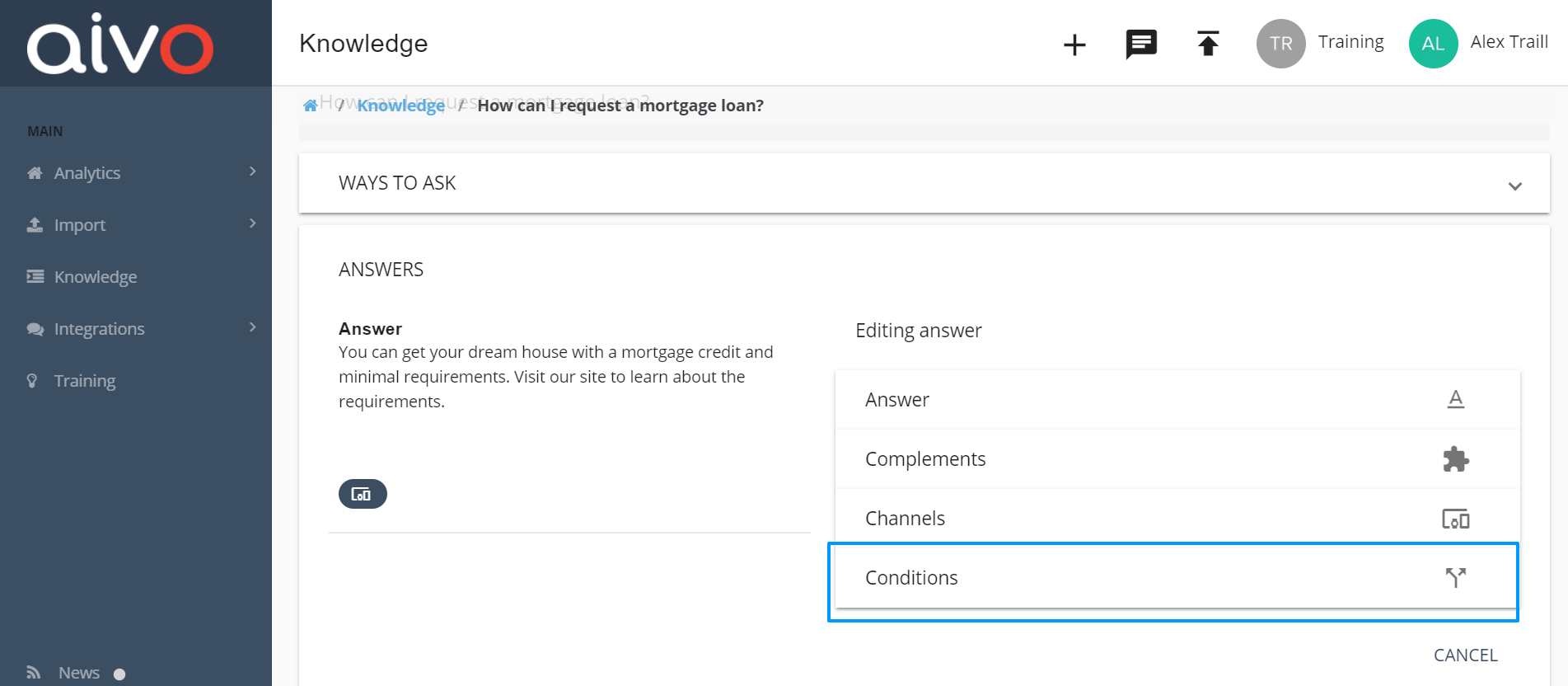The width and height of the screenshot is (1568, 686).
Task: Click the aivo logo
Action: [120, 44]
